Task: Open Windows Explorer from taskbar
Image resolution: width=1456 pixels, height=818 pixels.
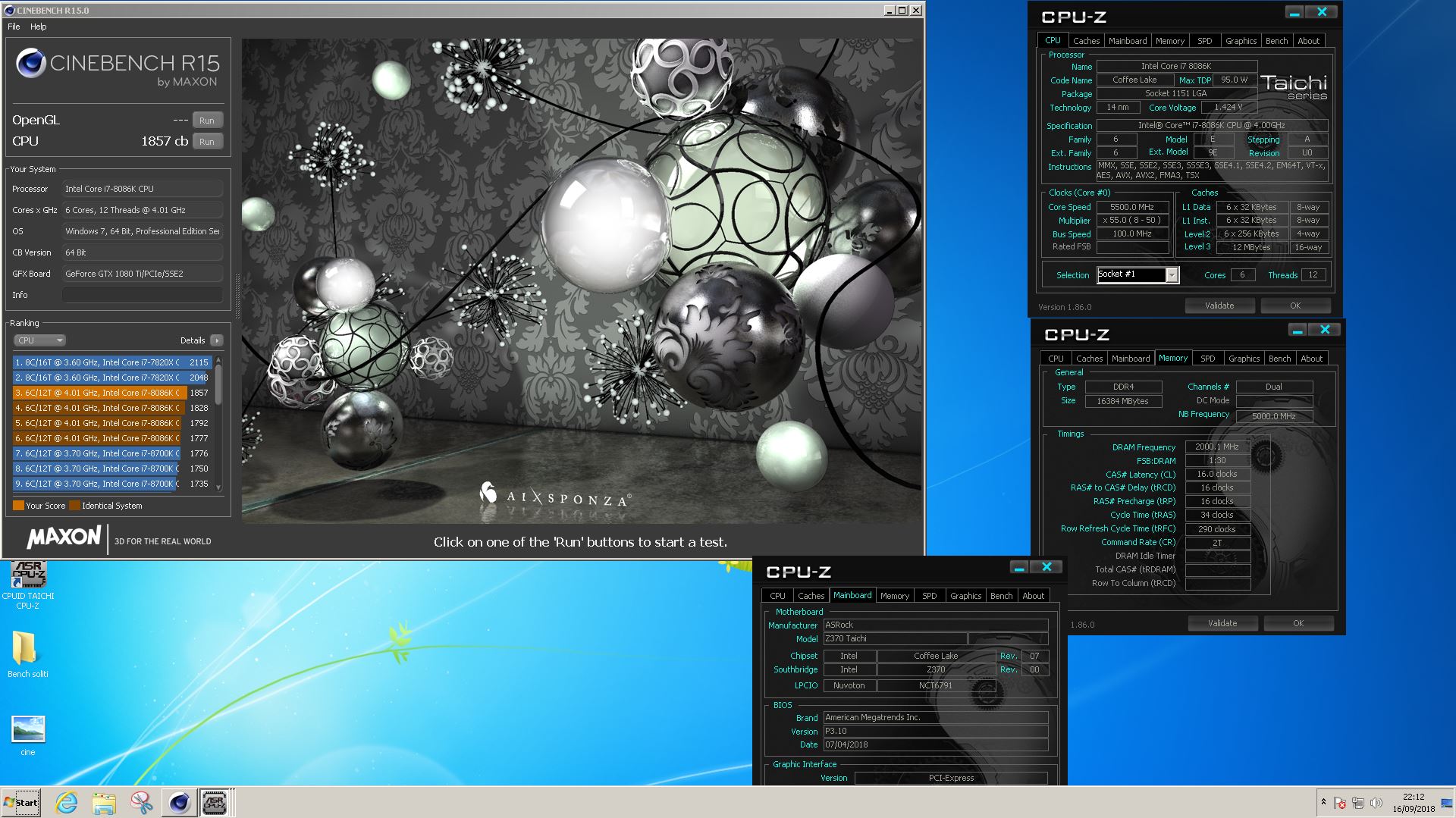Action: pos(104,802)
